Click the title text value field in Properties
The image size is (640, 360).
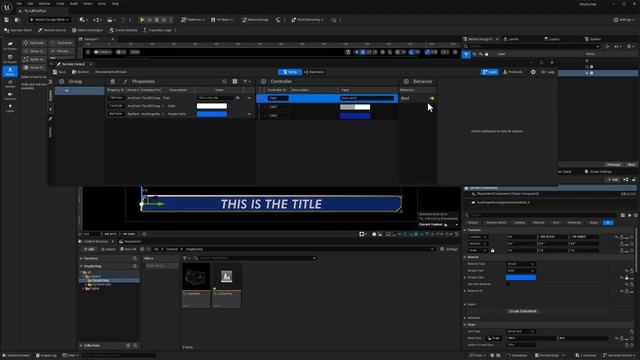(215, 98)
